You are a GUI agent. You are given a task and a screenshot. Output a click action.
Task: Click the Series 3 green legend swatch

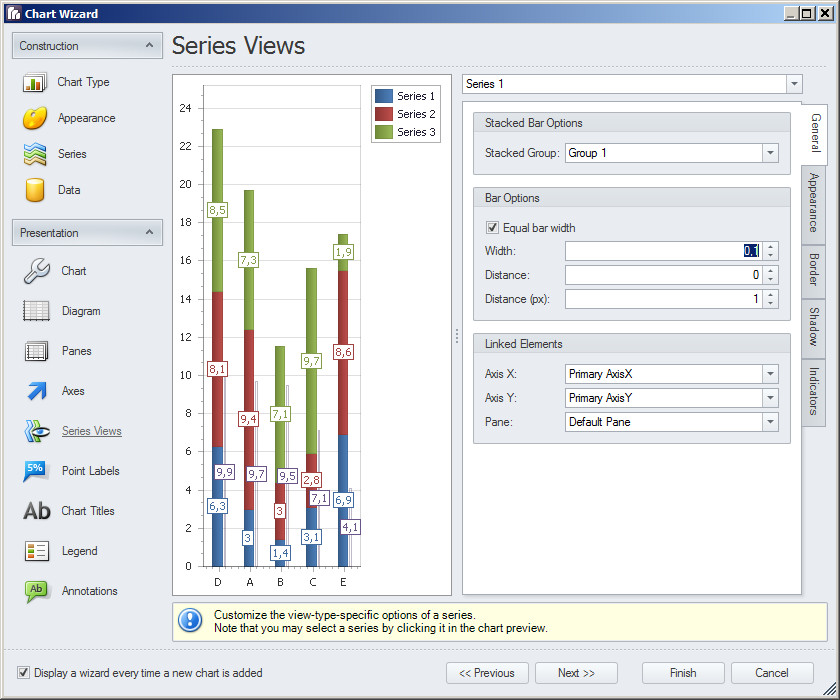(384, 132)
